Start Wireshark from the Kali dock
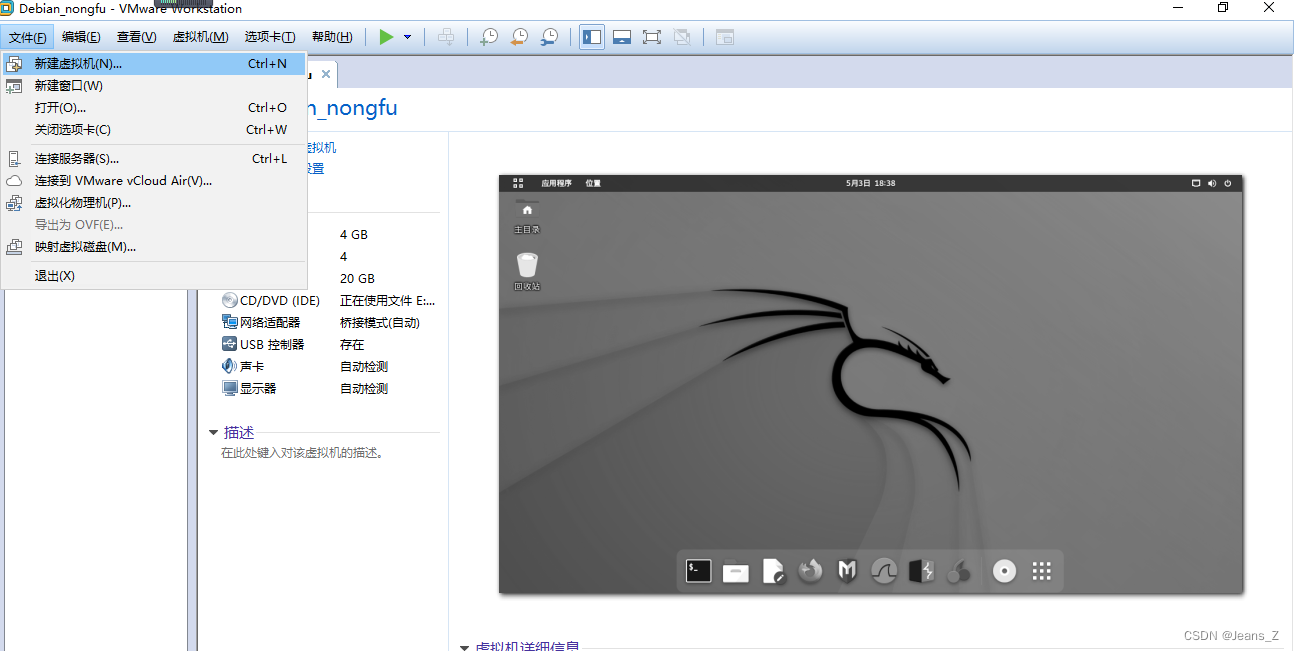This screenshot has width=1294, height=651. 883,571
